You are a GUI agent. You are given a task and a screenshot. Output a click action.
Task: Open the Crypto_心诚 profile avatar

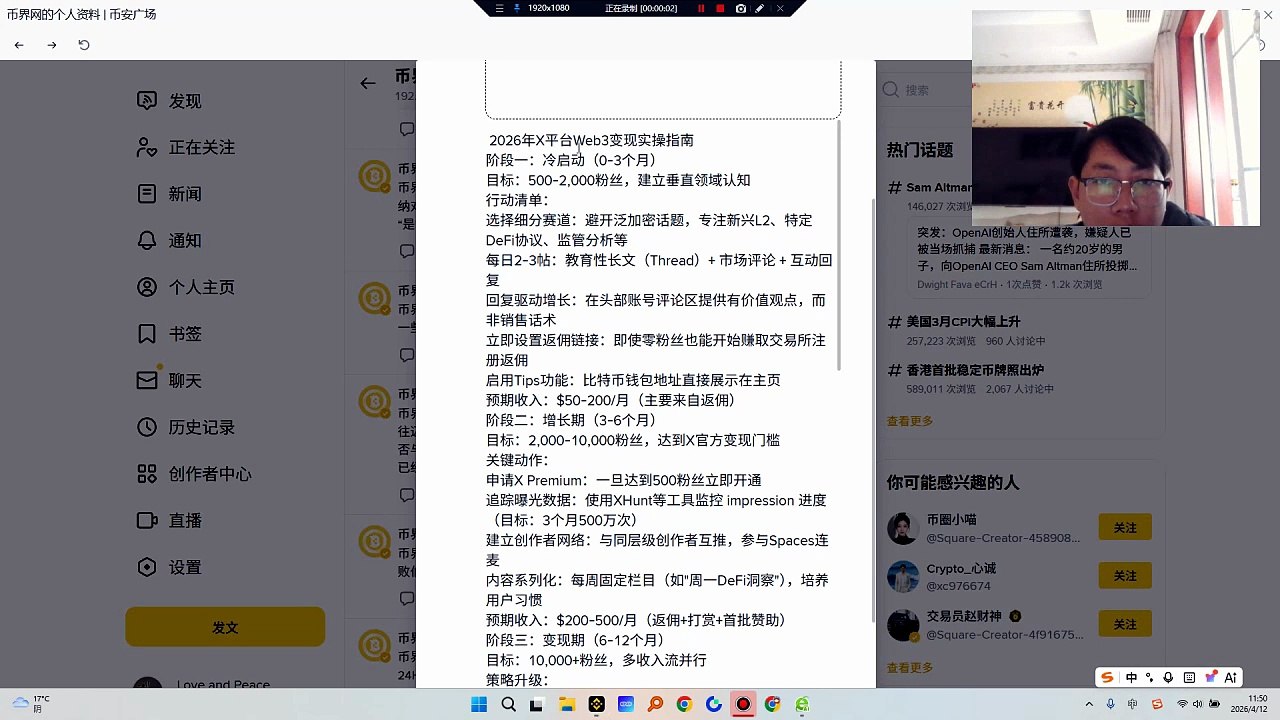click(903, 576)
